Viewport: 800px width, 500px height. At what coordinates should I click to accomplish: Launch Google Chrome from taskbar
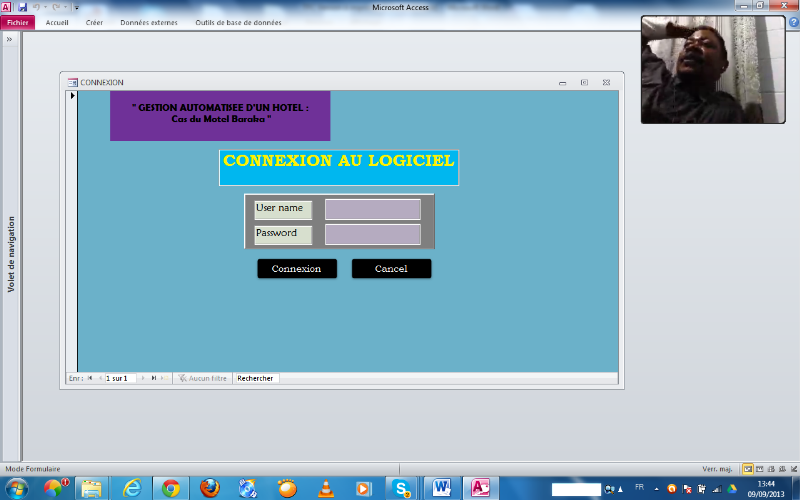(x=171, y=488)
